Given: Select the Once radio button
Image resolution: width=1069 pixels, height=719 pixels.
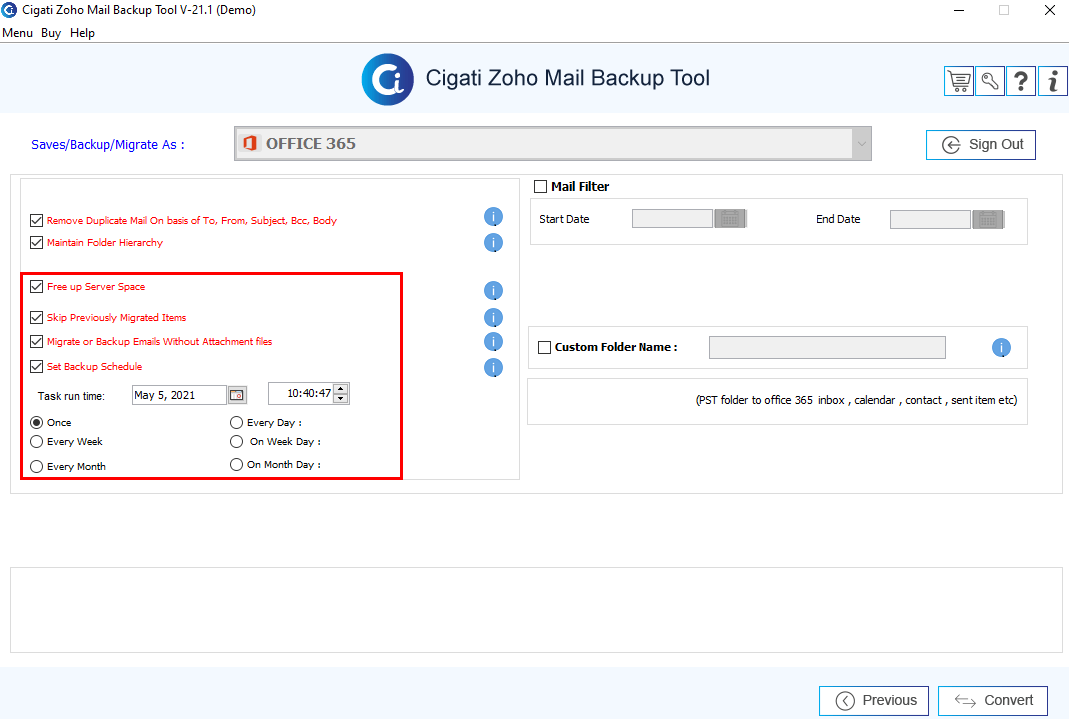Looking at the screenshot, I should pyautogui.click(x=37, y=423).
